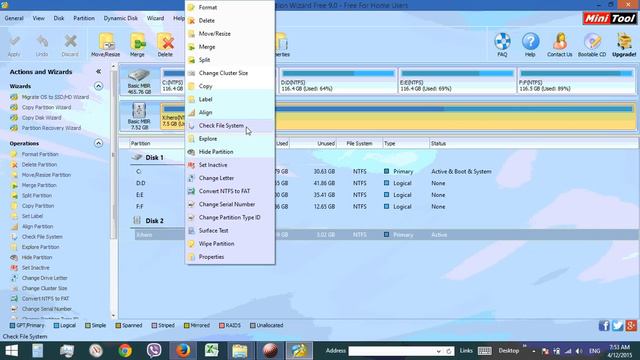Open the Partition menu

pos(84,18)
